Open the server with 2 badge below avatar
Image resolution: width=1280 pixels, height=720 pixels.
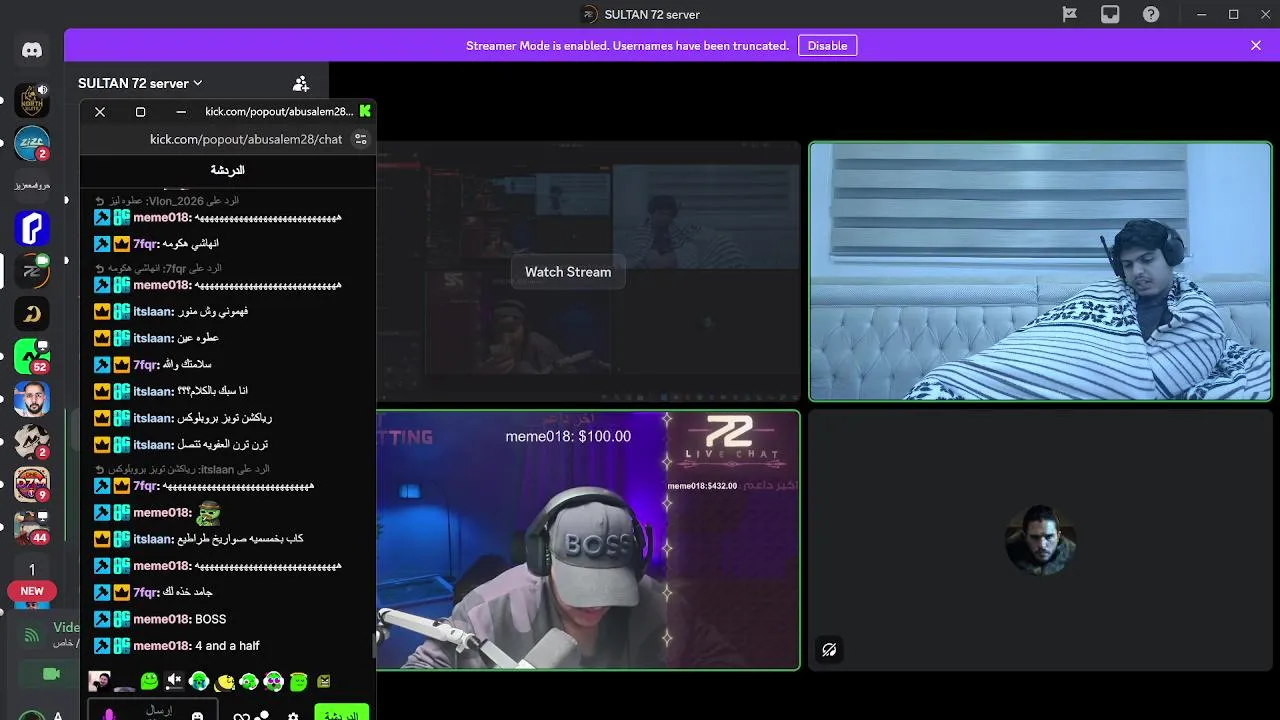pos(32,441)
